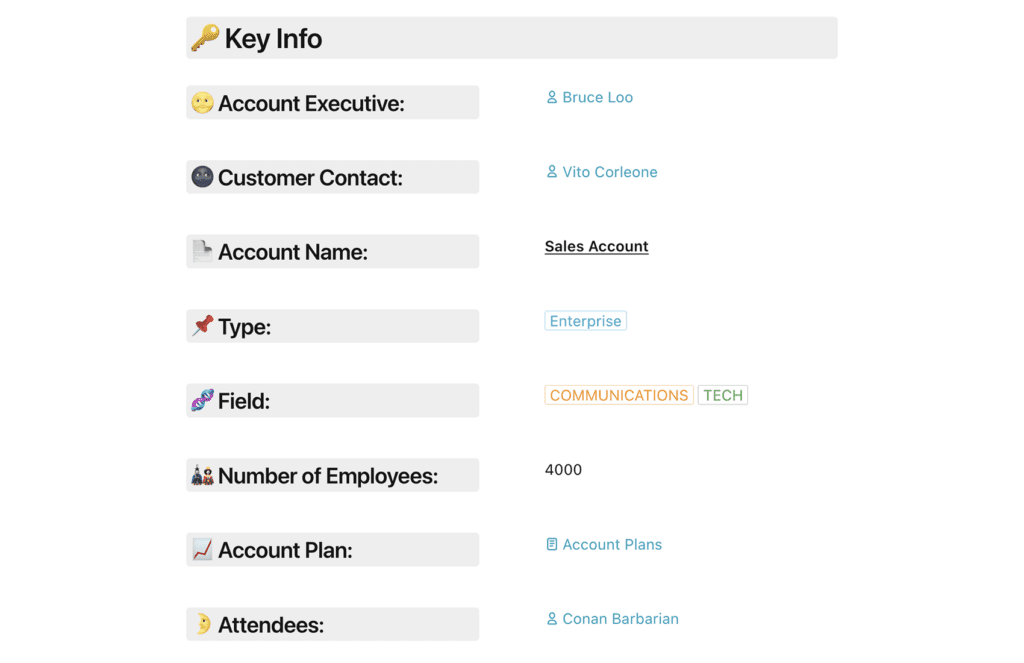The height and width of the screenshot is (663, 1024).
Task: Open Bruce Loo's user mention
Action: tap(597, 97)
